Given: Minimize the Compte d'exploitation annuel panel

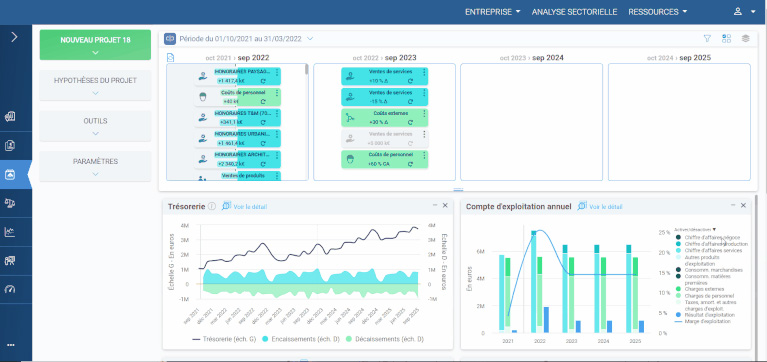Looking at the screenshot, I should (x=733, y=205).
